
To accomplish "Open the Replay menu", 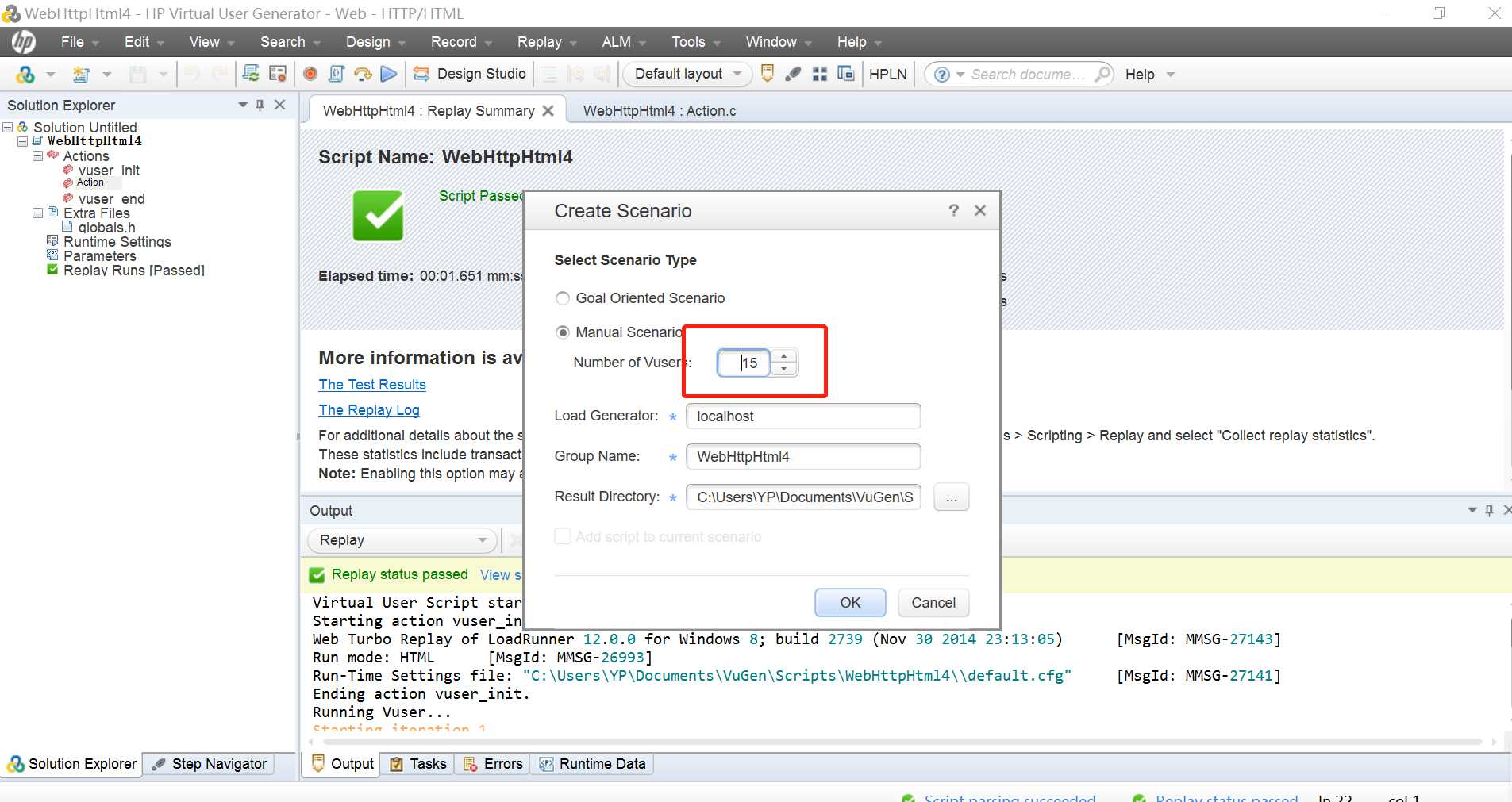I will coord(547,42).
